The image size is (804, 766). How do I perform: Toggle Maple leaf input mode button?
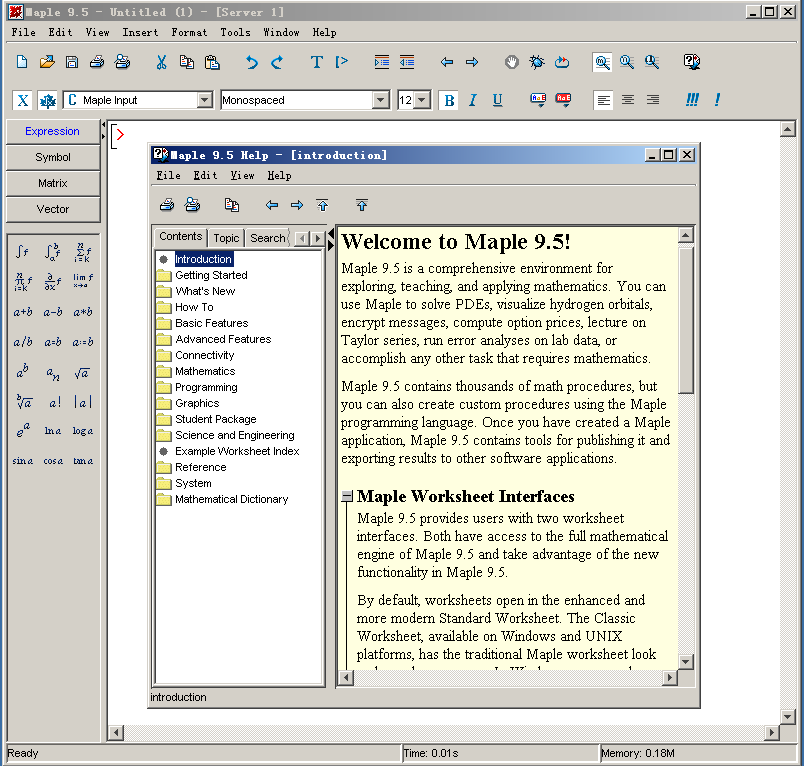pos(48,100)
